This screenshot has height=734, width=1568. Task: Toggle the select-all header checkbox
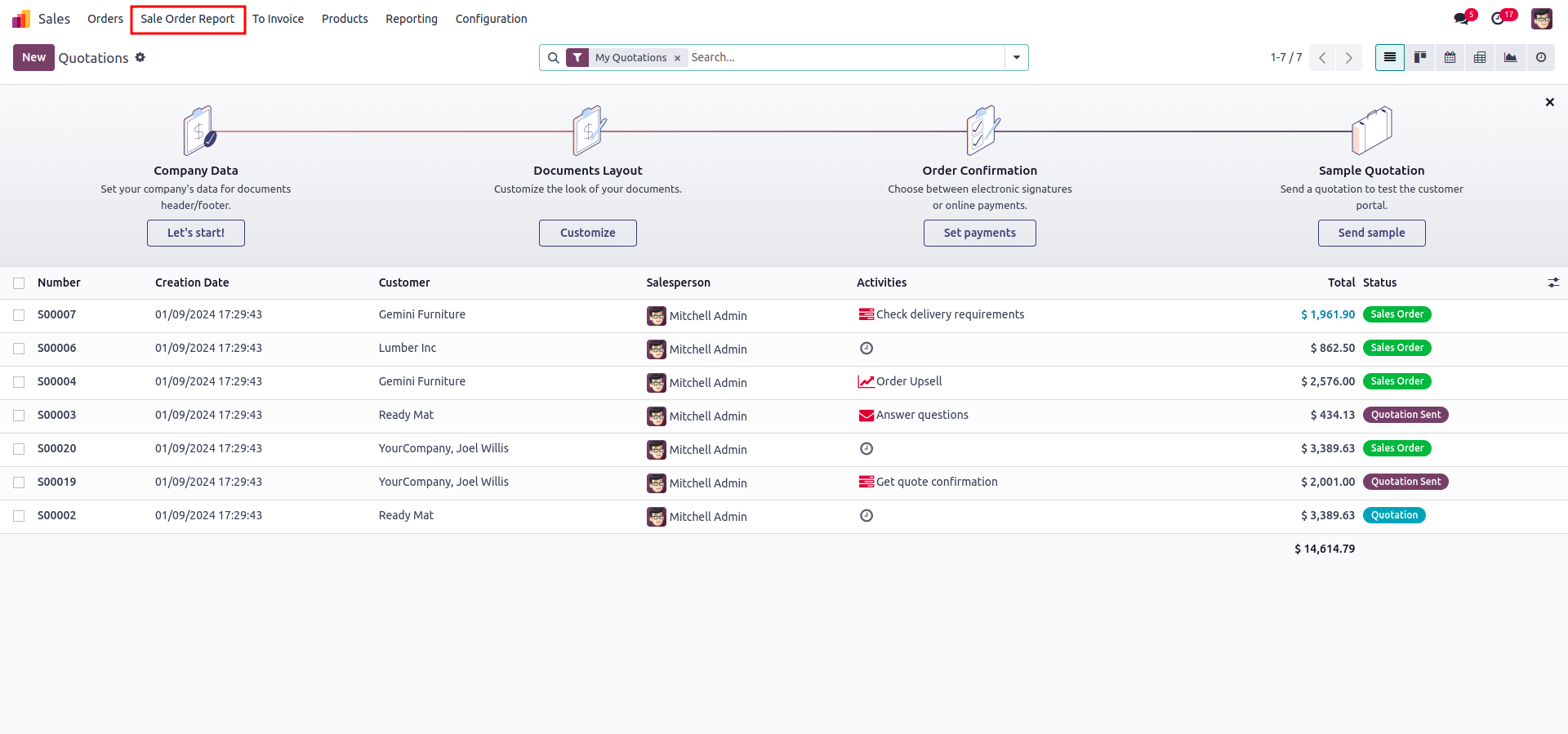(19, 283)
